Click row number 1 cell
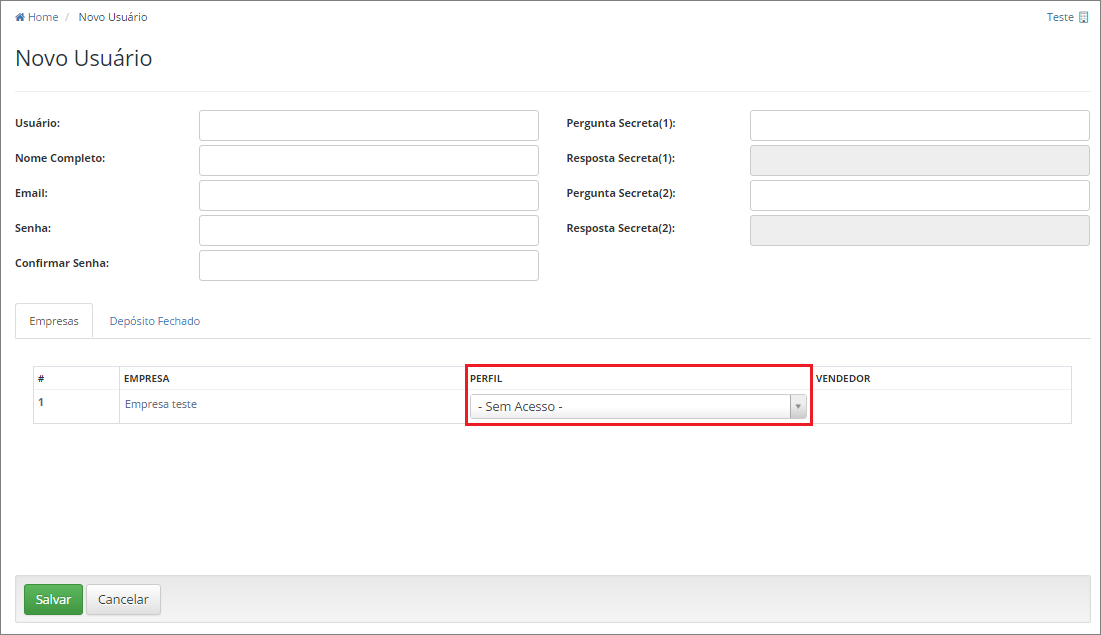1101x635 pixels. pos(76,406)
